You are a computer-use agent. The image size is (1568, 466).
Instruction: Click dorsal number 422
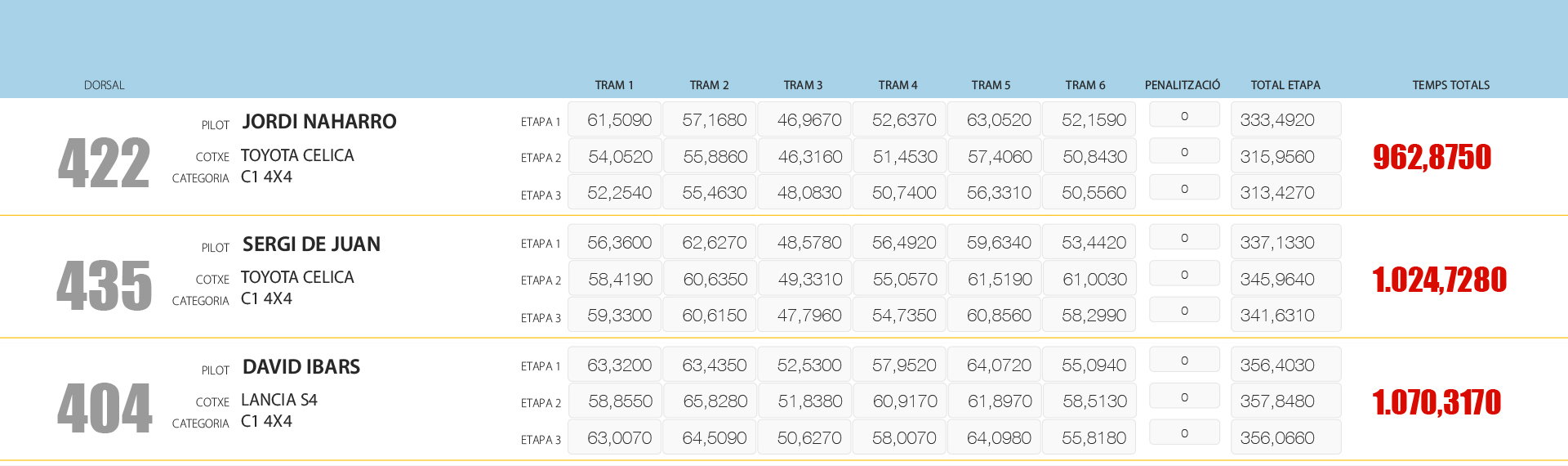(x=104, y=164)
